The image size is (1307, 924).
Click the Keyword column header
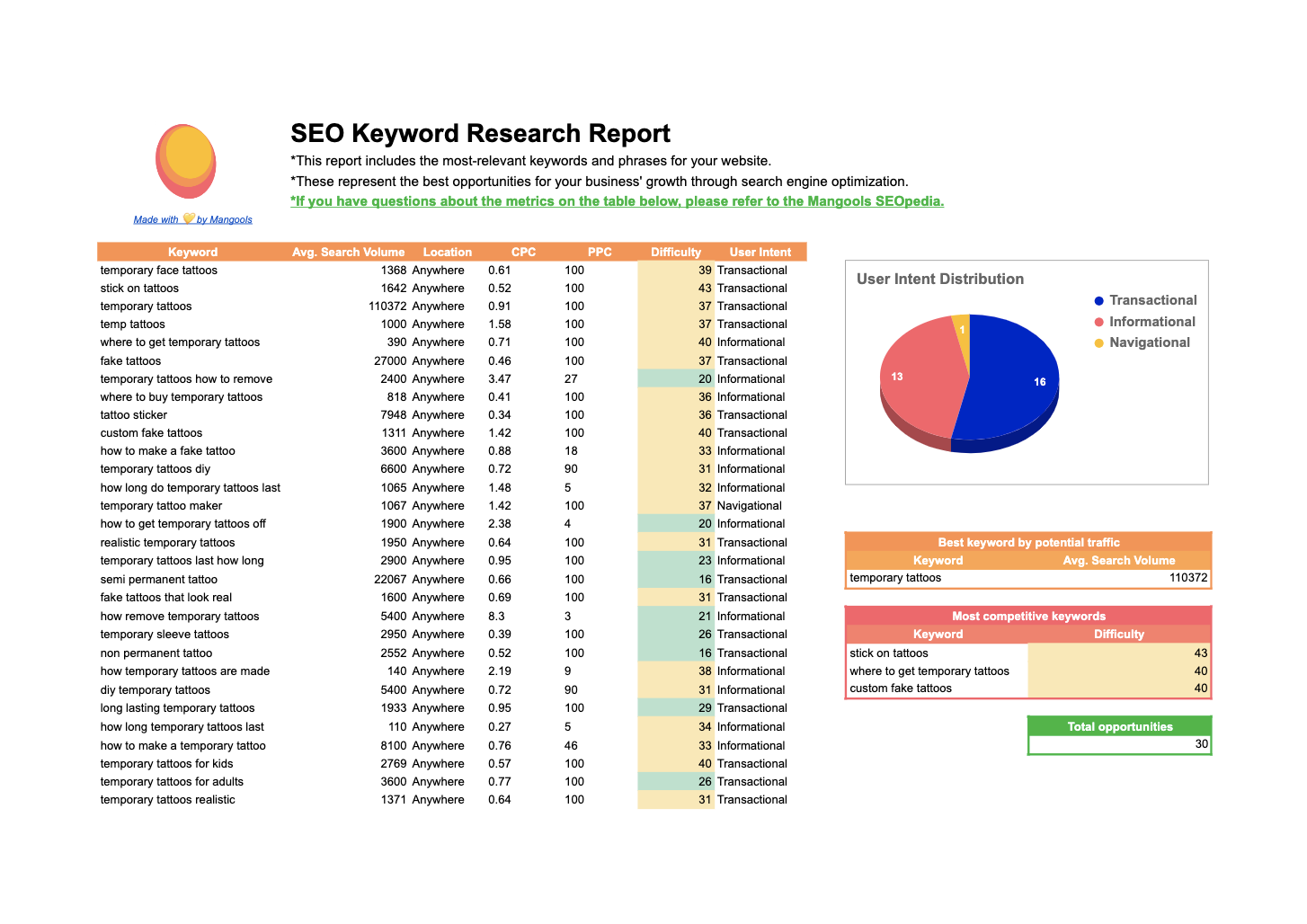pos(192,253)
